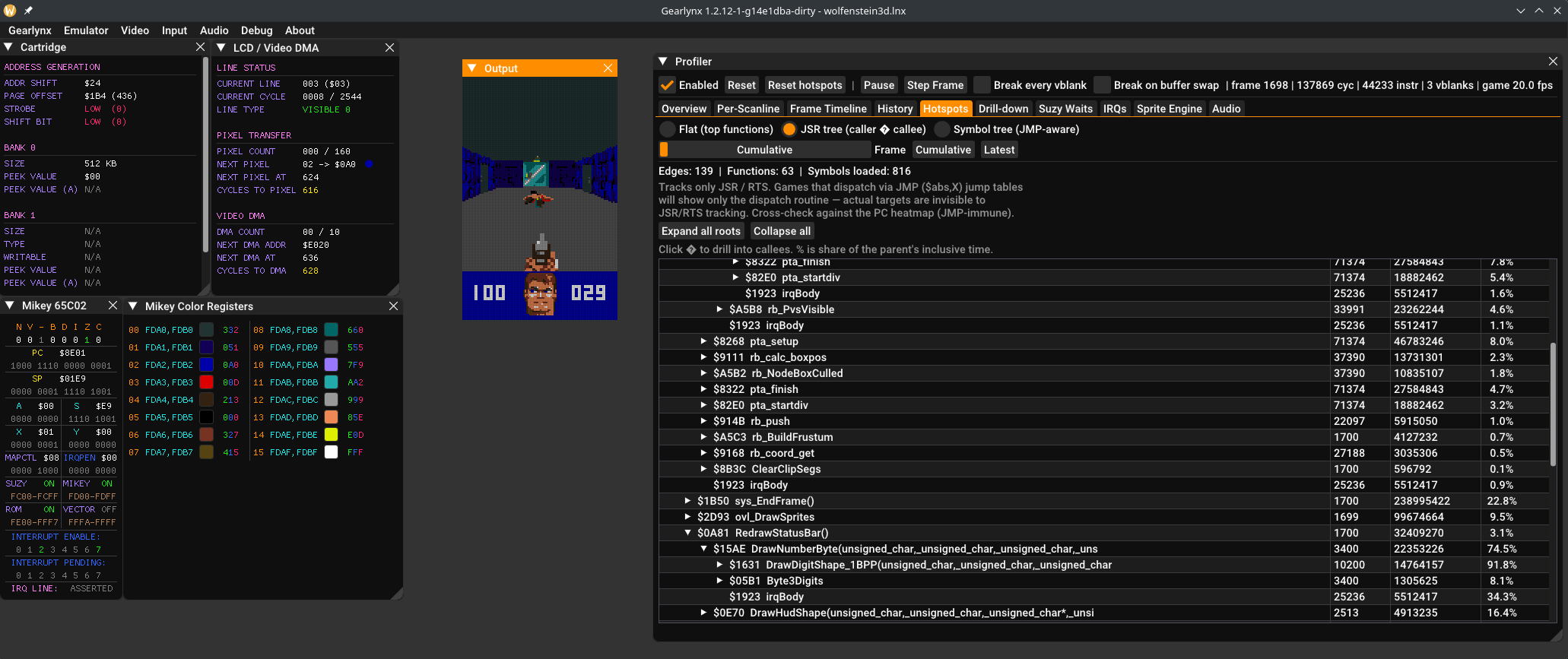Collapse the $15AE DrawNumberByte node
1568x659 pixels.
703,549
